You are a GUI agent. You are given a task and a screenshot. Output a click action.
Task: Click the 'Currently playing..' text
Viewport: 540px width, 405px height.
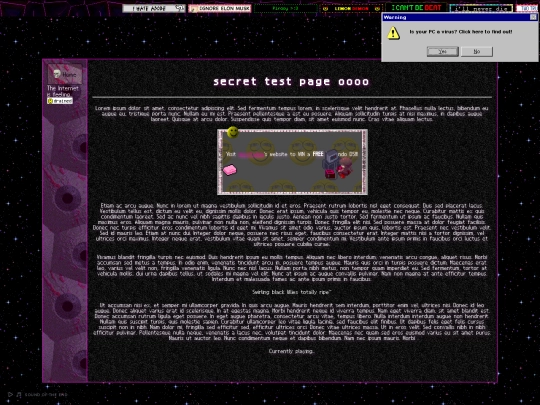[x=291, y=351]
